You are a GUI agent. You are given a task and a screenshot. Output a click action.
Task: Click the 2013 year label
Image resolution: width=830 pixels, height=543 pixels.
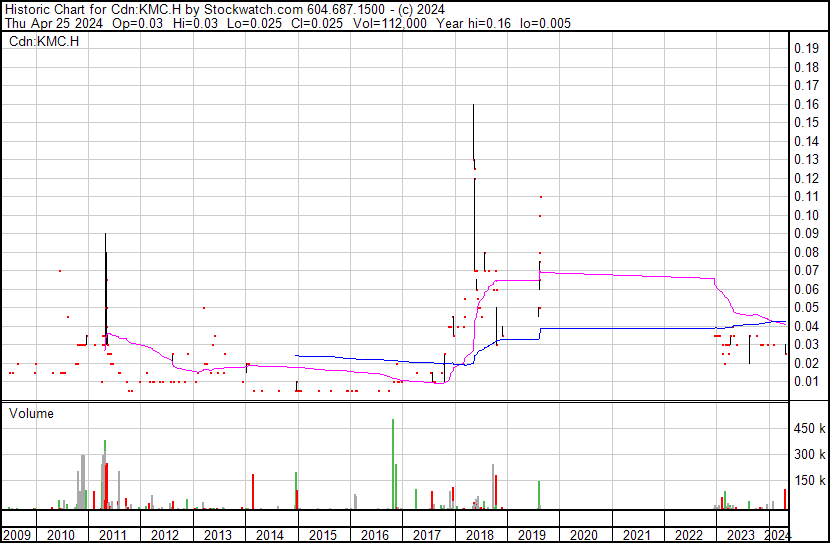218,535
